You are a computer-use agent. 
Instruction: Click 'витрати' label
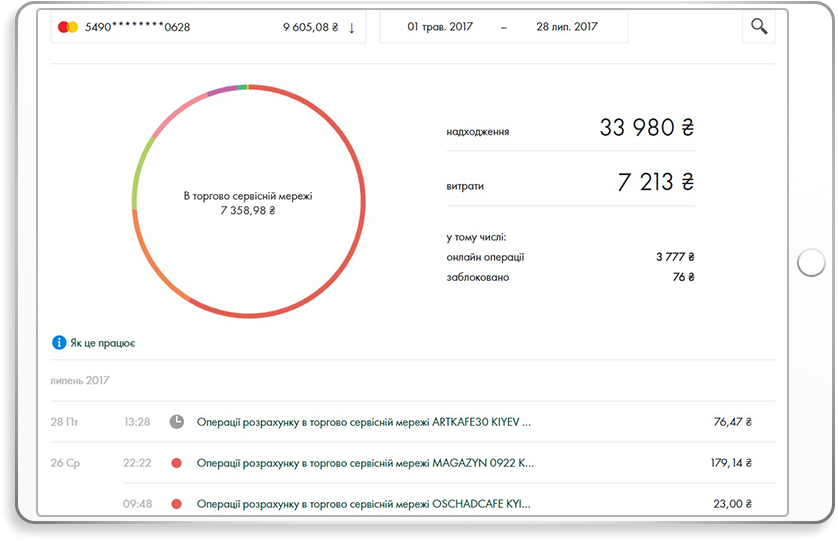point(465,186)
